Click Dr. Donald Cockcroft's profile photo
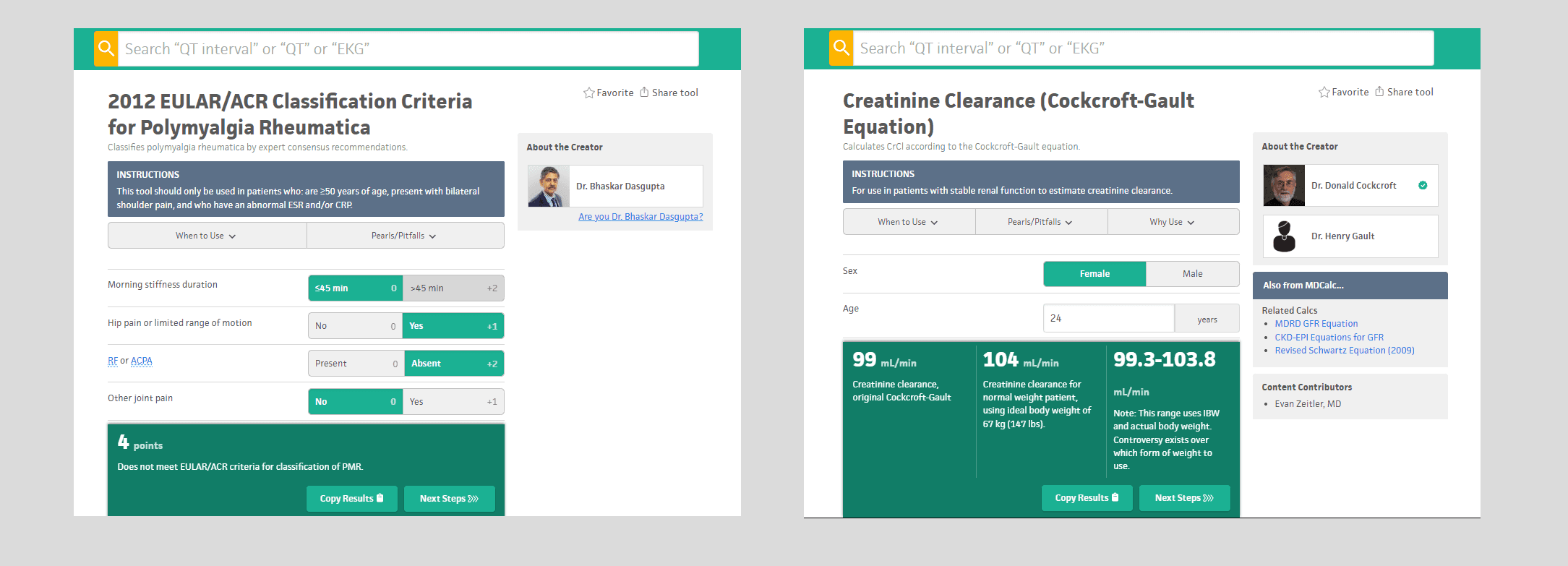Viewport: 1568px width, 566px height. (x=1284, y=186)
